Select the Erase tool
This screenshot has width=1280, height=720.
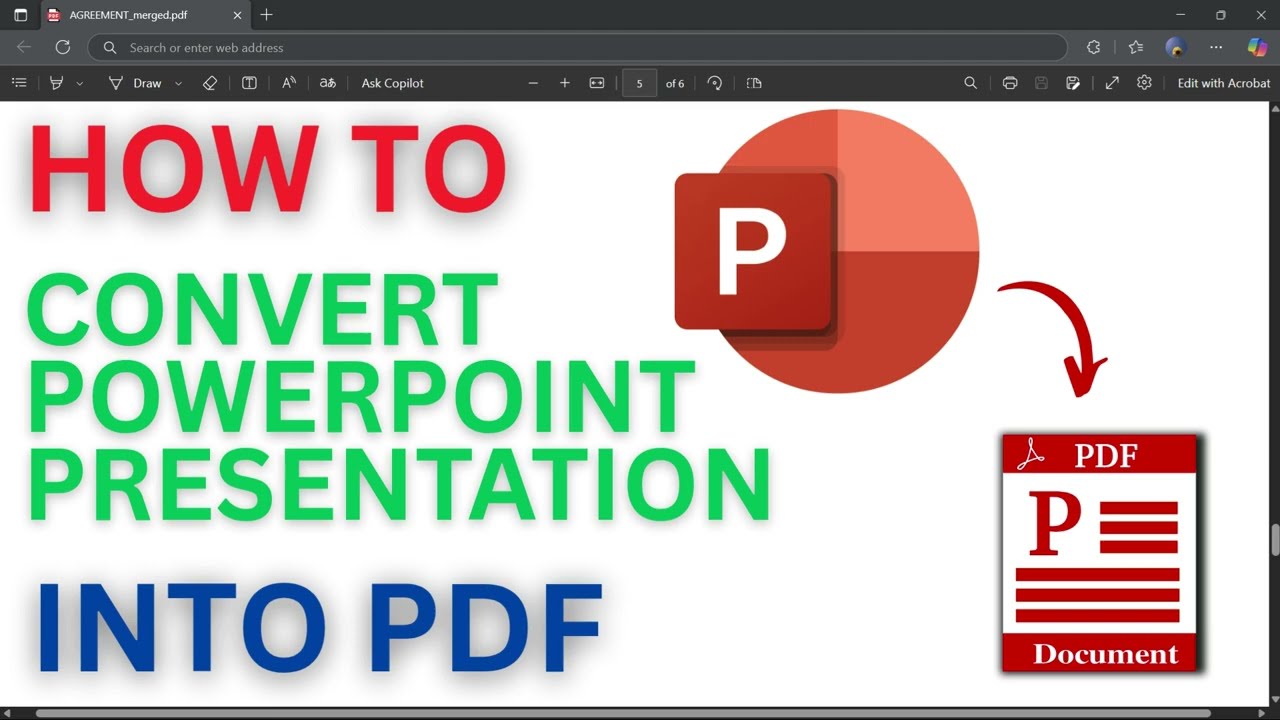209,83
